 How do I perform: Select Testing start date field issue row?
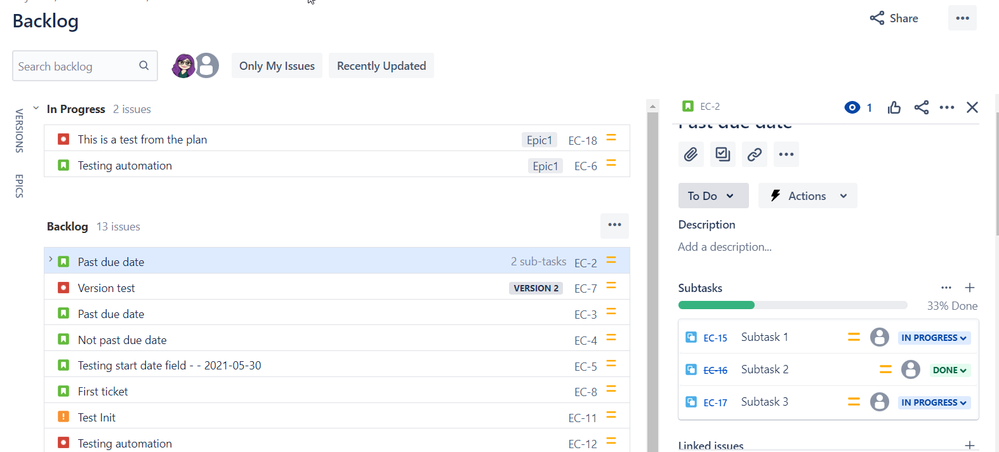pos(337,365)
